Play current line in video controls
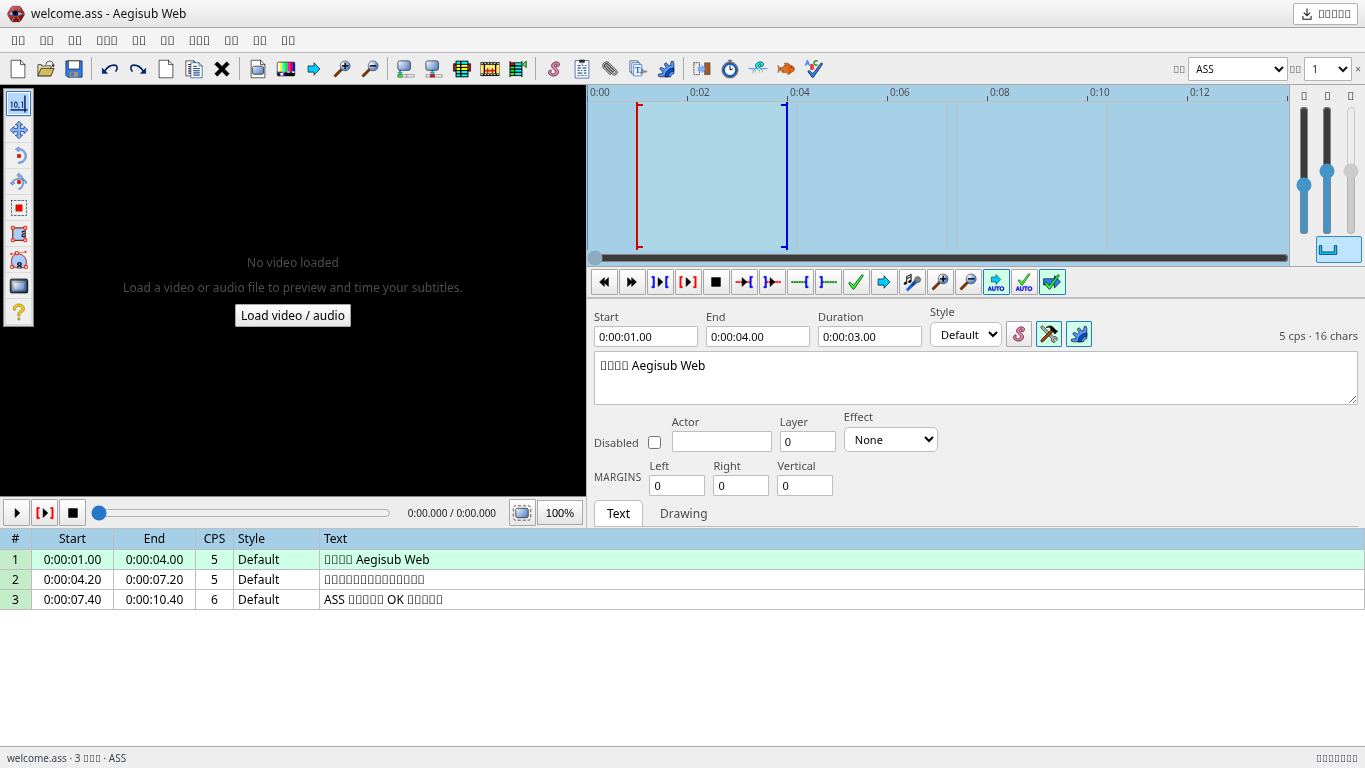This screenshot has height=768, width=1365. (44, 513)
